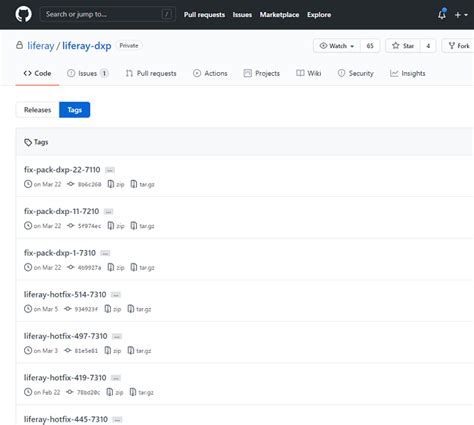This screenshot has height=425, width=474.
Task: Switch to the Releases view
Action: [x=37, y=110]
